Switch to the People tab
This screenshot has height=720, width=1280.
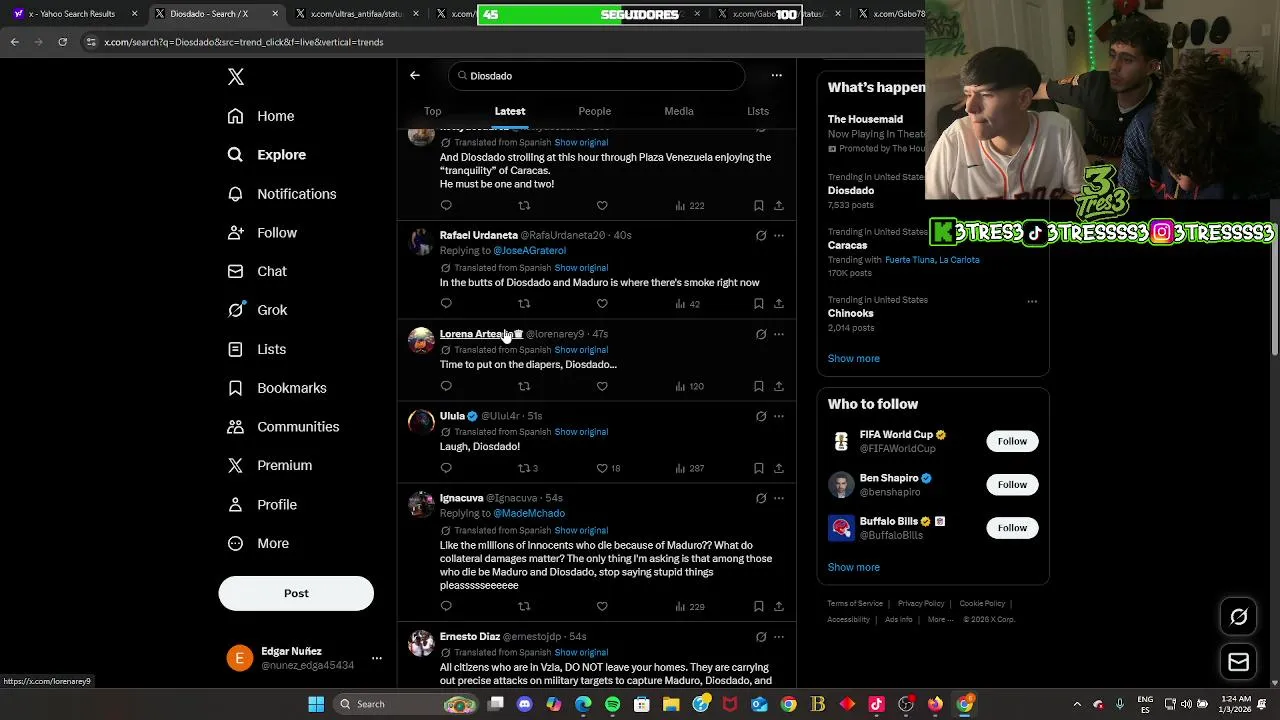pos(594,111)
